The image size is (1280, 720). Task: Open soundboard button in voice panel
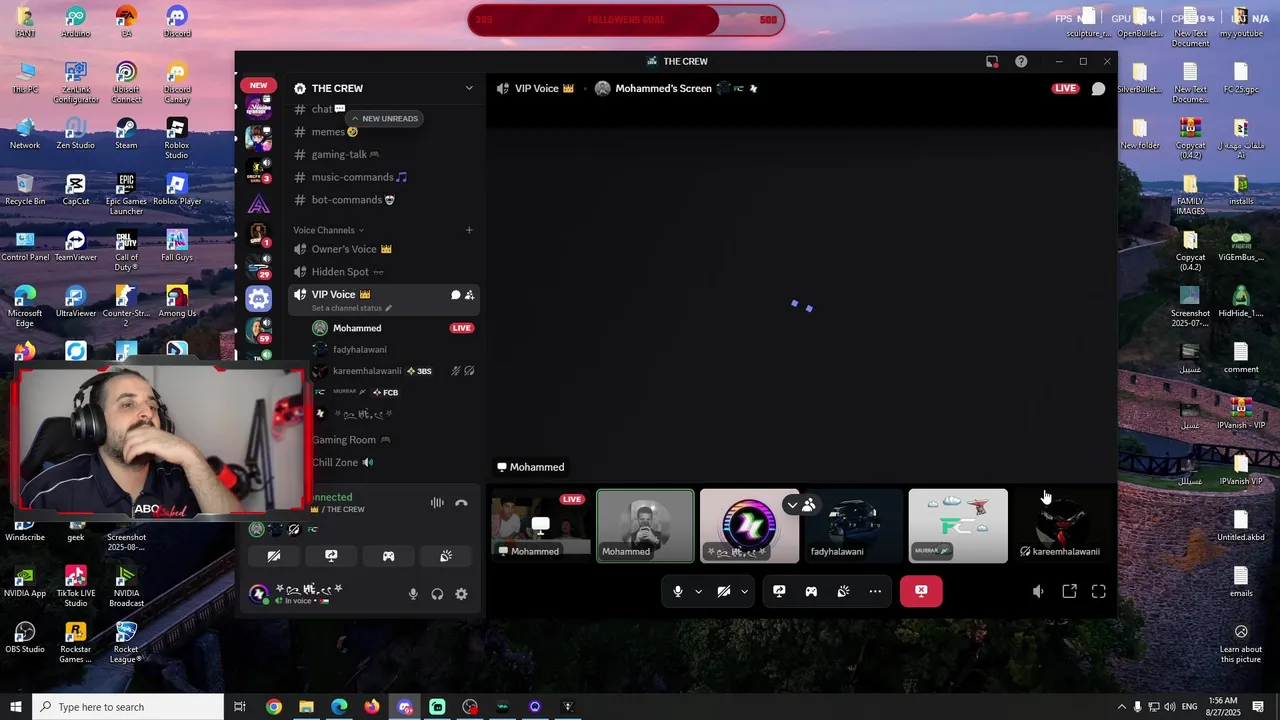pyautogui.click(x=446, y=556)
